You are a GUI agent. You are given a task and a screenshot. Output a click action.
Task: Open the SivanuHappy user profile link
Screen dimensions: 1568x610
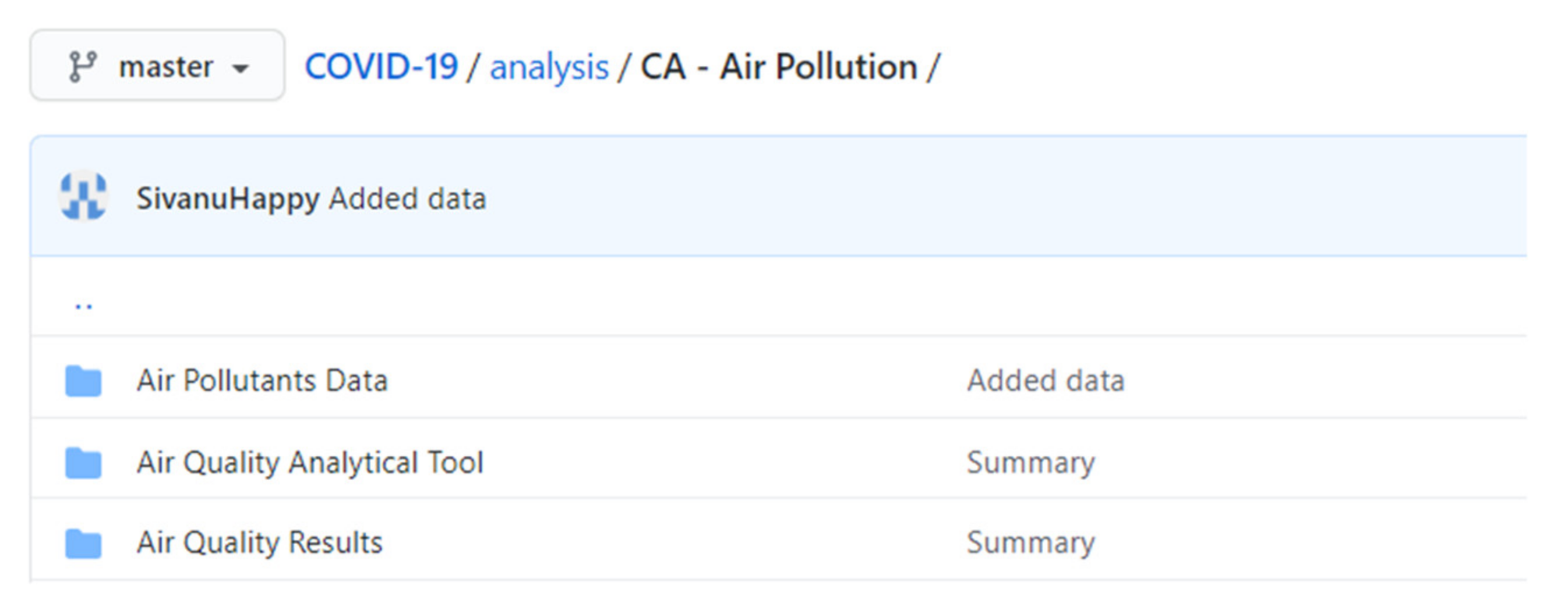point(228,199)
